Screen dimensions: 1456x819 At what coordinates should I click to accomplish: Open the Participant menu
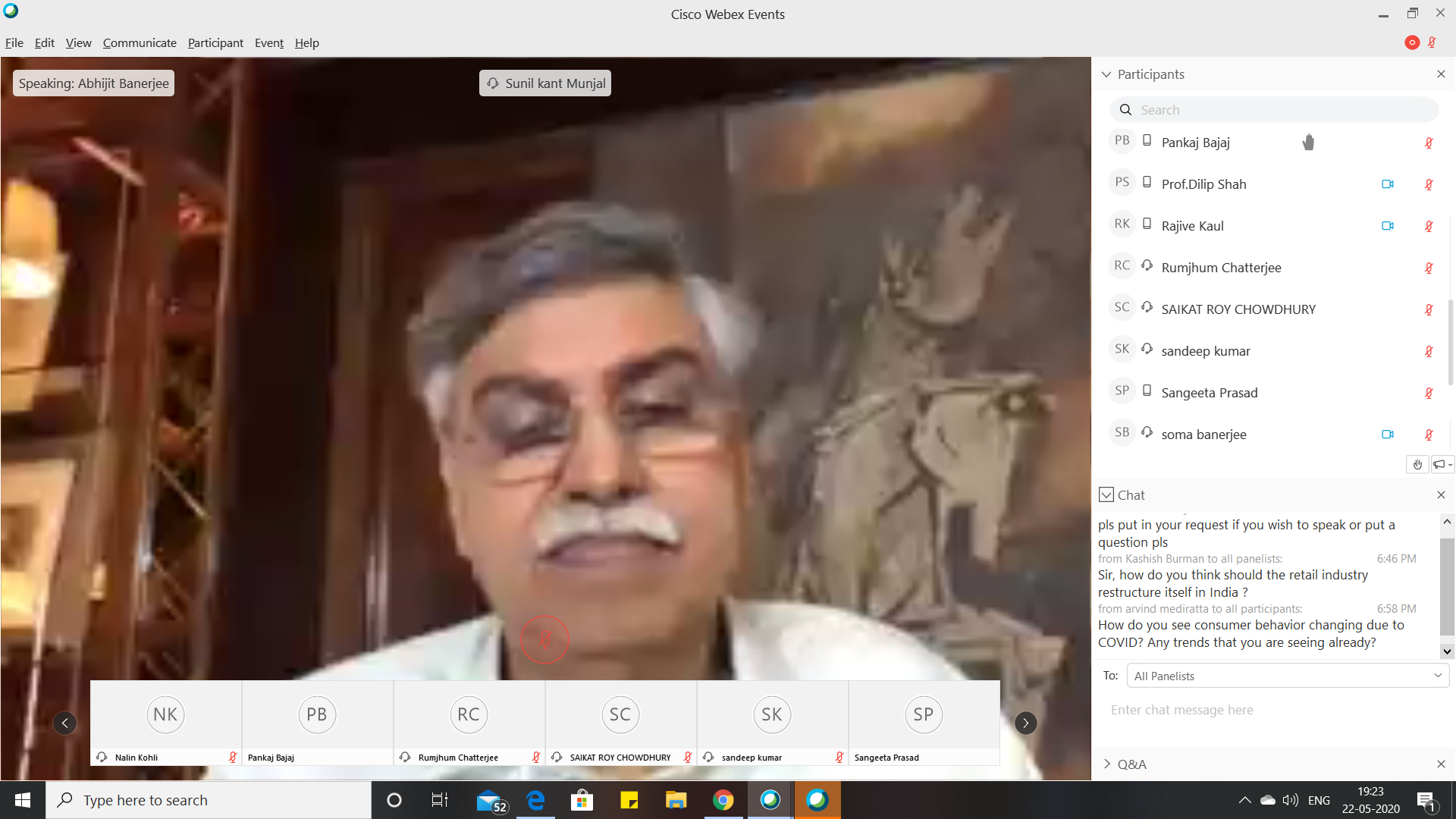click(215, 43)
